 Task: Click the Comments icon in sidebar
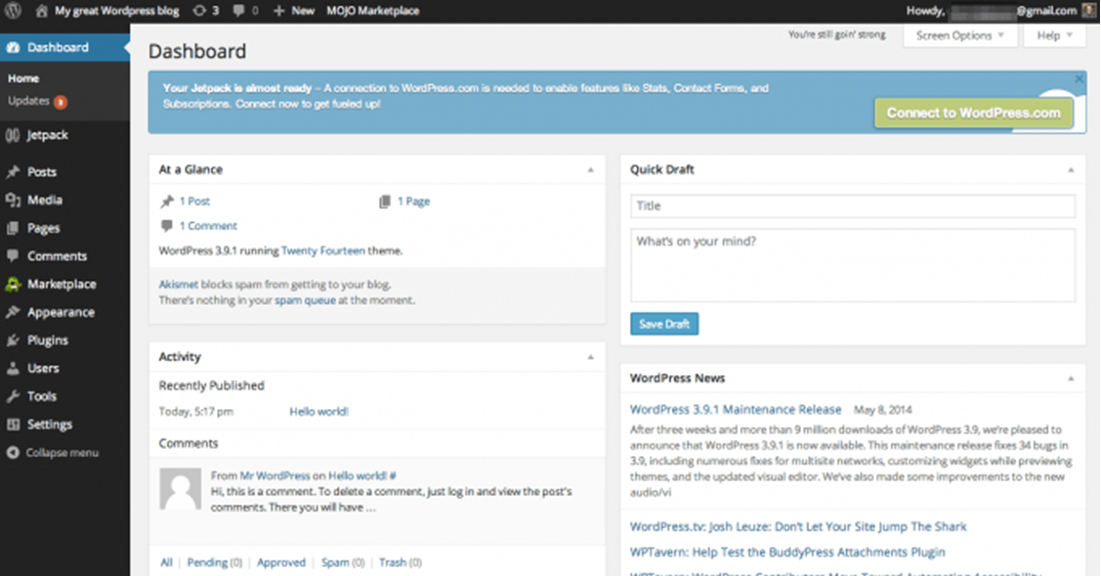coord(13,256)
